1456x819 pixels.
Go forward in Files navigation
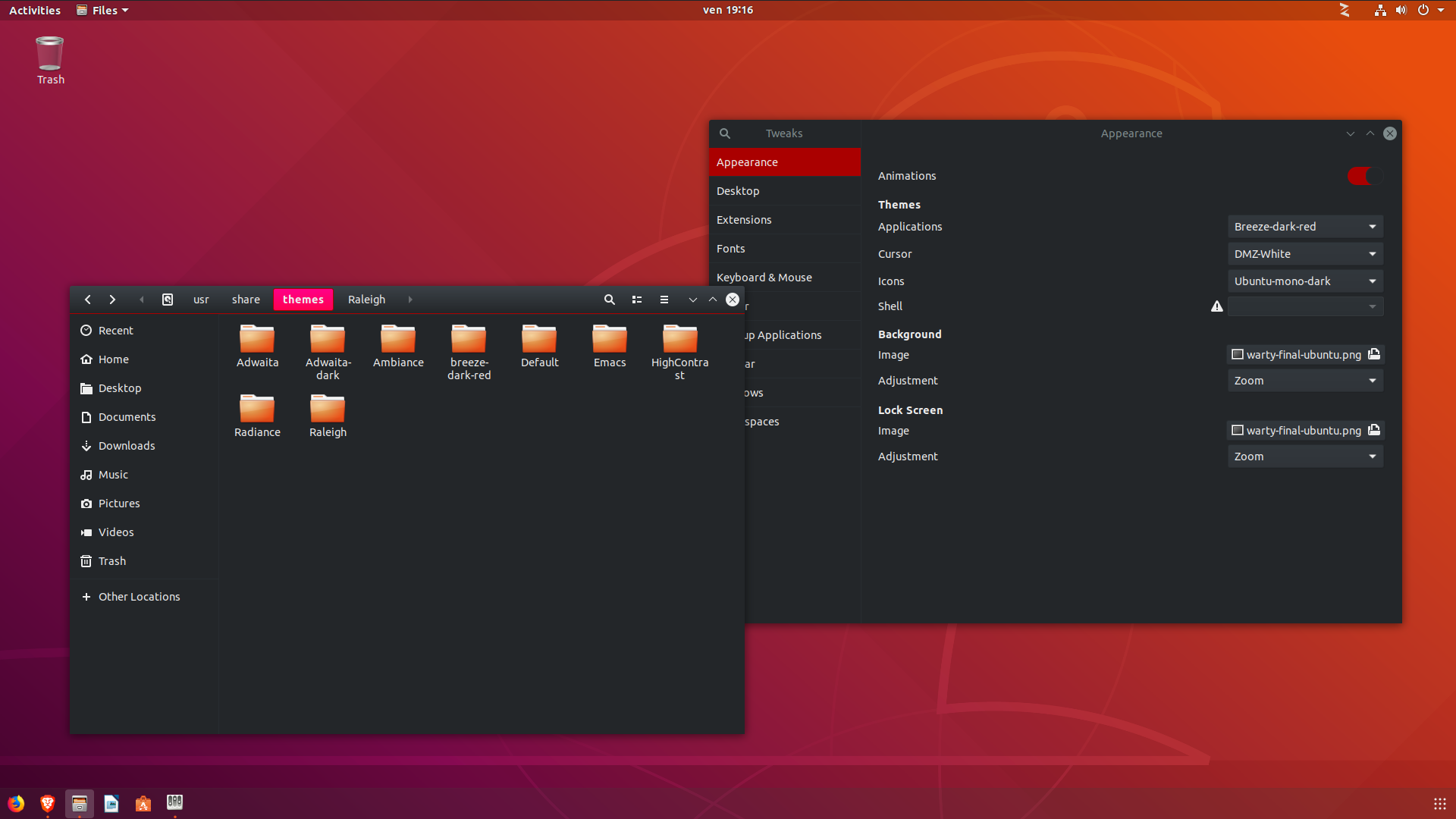pos(112,300)
